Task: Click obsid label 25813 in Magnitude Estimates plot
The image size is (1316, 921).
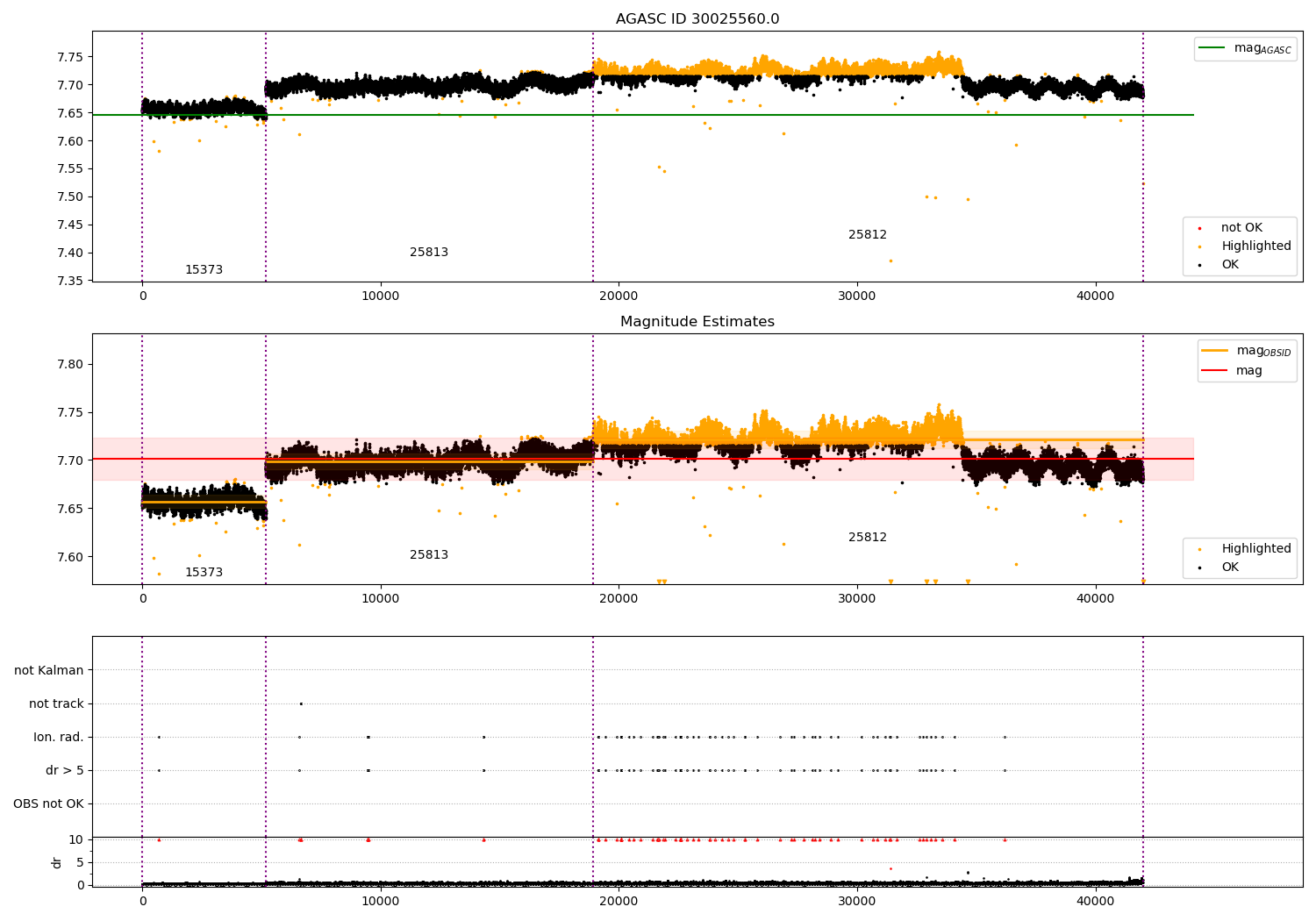Action: tap(429, 555)
